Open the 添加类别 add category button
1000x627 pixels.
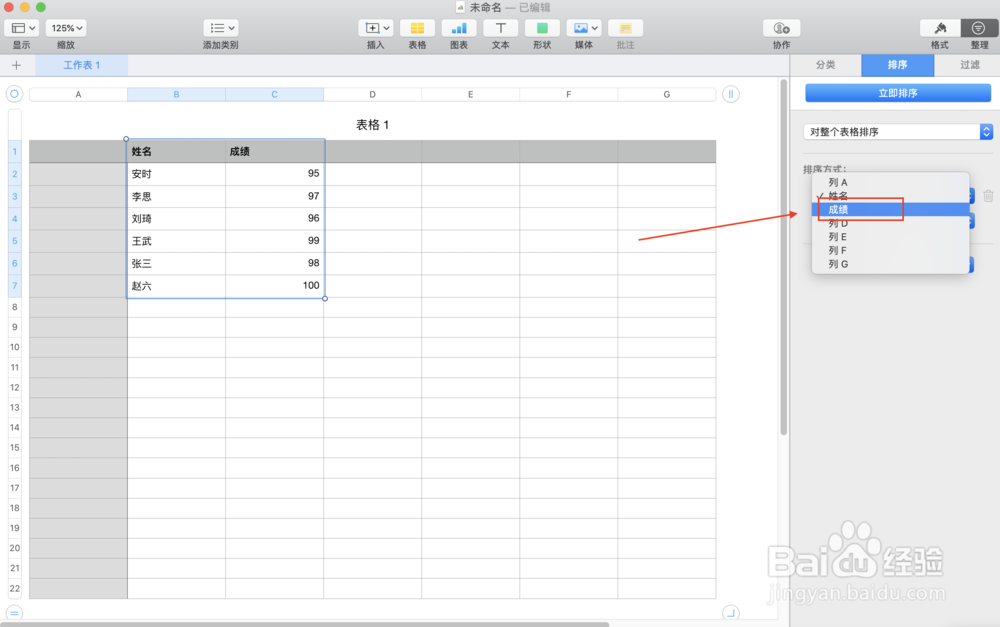tap(221, 28)
